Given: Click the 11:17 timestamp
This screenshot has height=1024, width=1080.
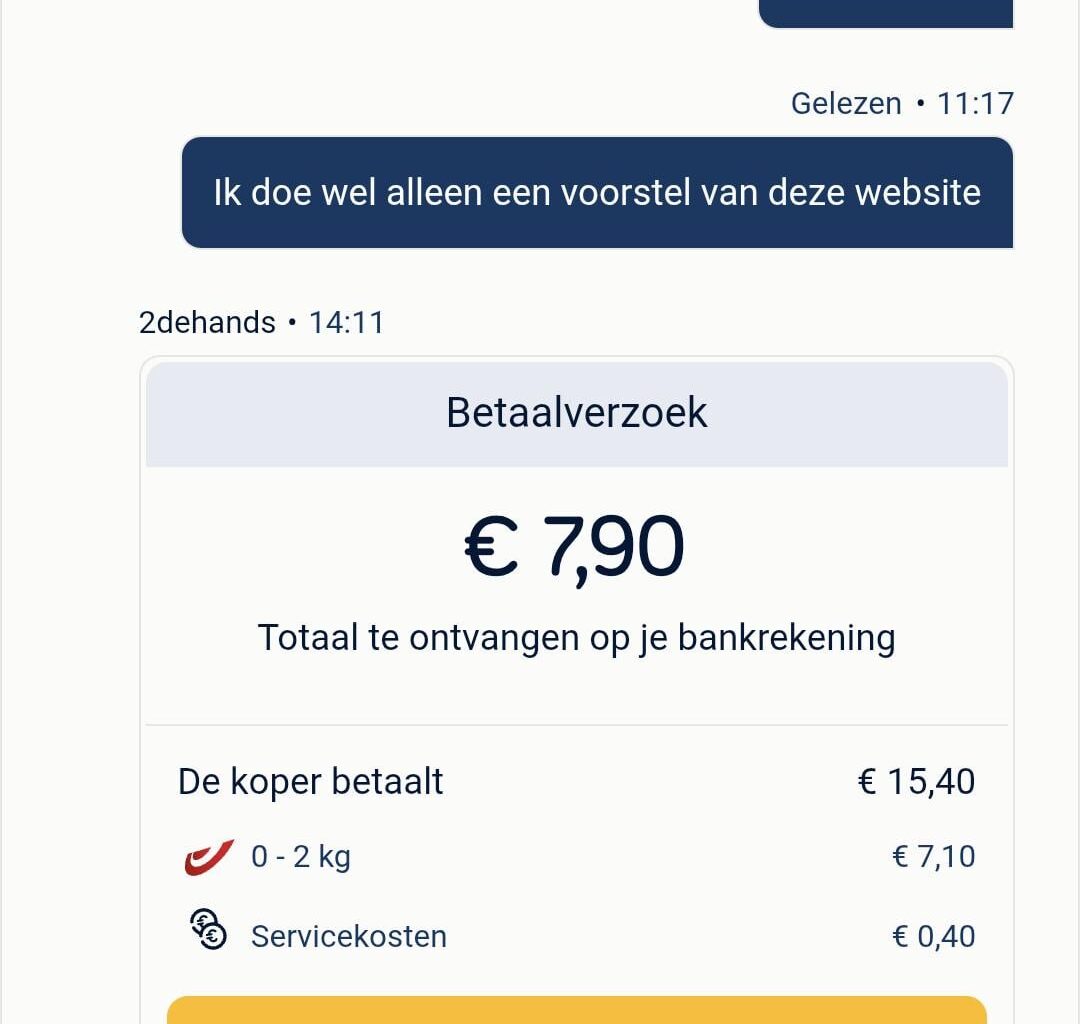Looking at the screenshot, I should [x=977, y=103].
